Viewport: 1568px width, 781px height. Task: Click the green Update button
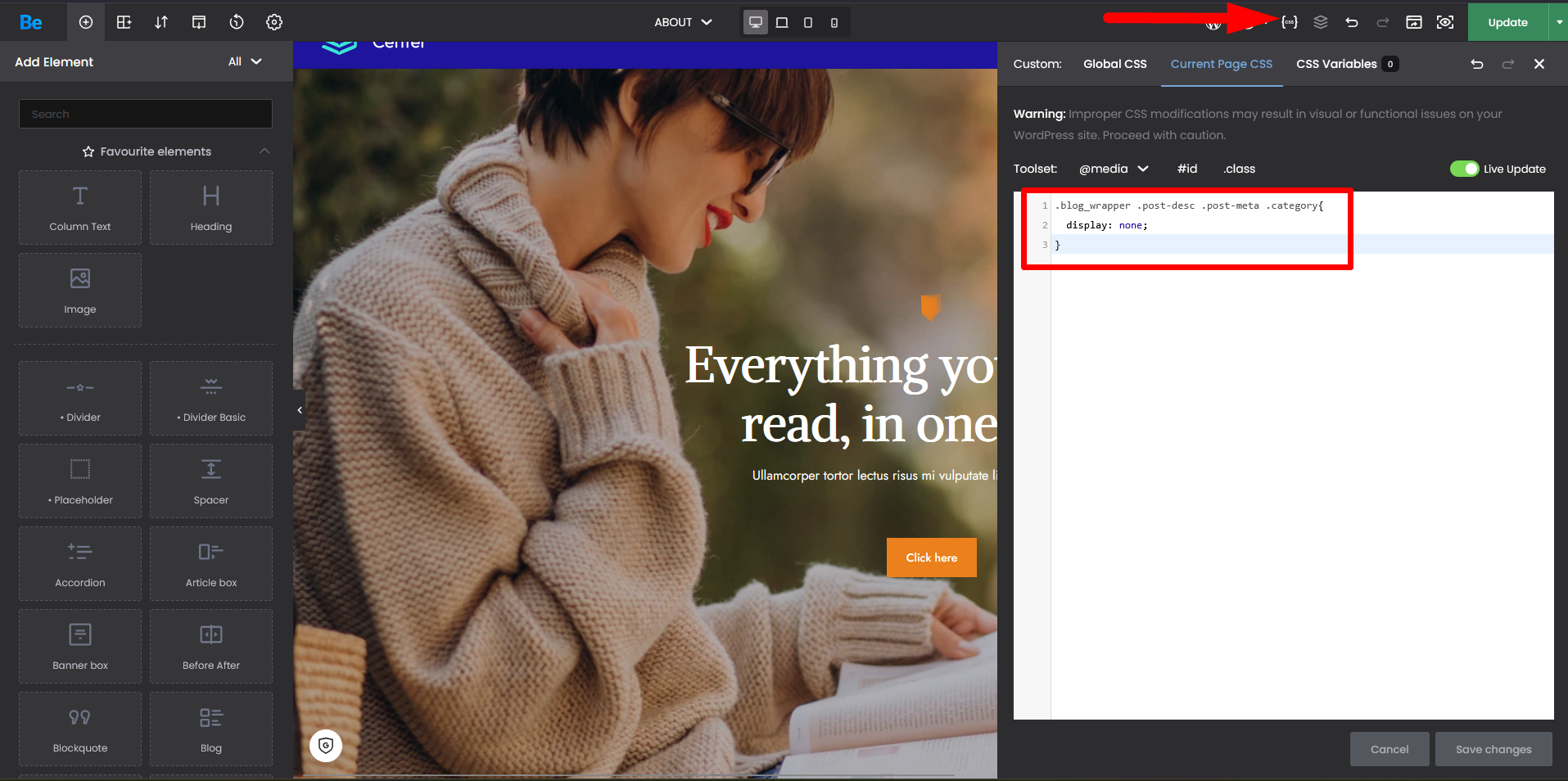point(1507,22)
